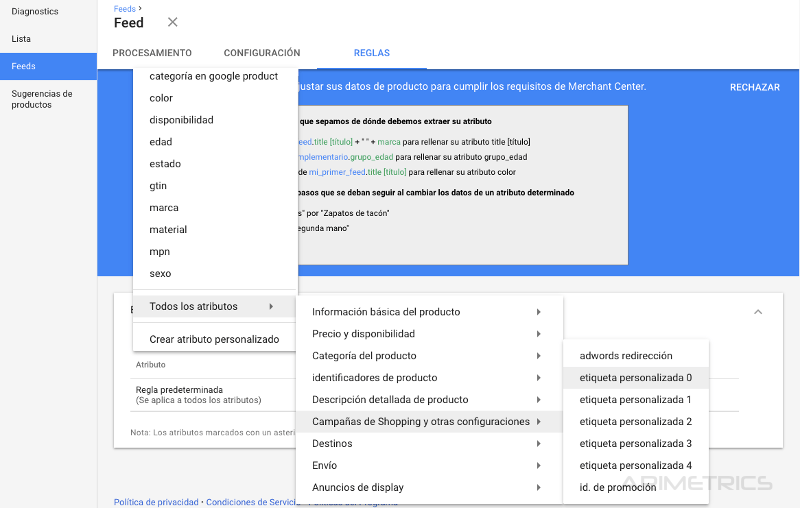Open the REGLAS tab
The image size is (800, 508).
[x=372, y=53]
